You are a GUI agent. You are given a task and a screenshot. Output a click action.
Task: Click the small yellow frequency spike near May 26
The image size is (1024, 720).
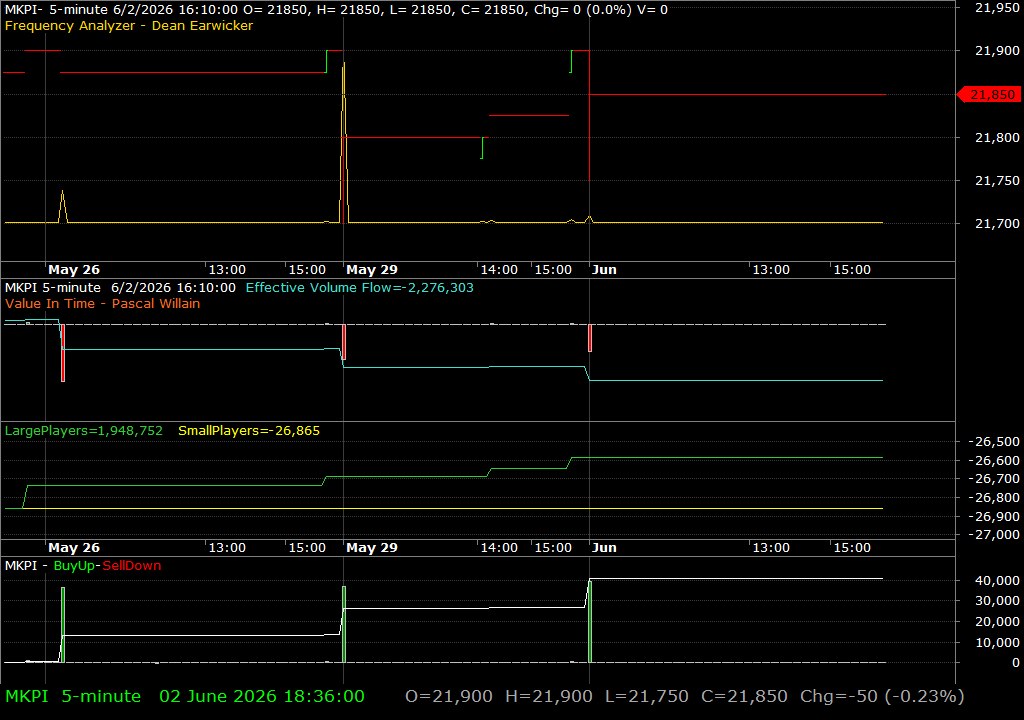(63, 206)
